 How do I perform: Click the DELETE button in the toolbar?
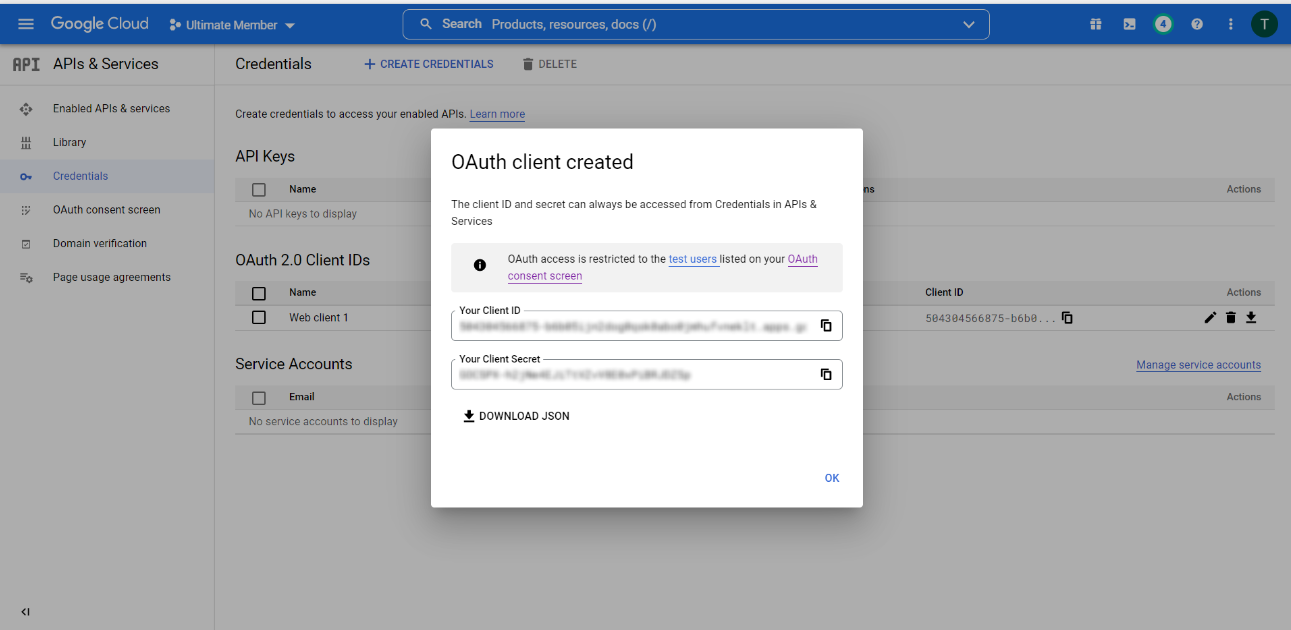pos(549,64)
